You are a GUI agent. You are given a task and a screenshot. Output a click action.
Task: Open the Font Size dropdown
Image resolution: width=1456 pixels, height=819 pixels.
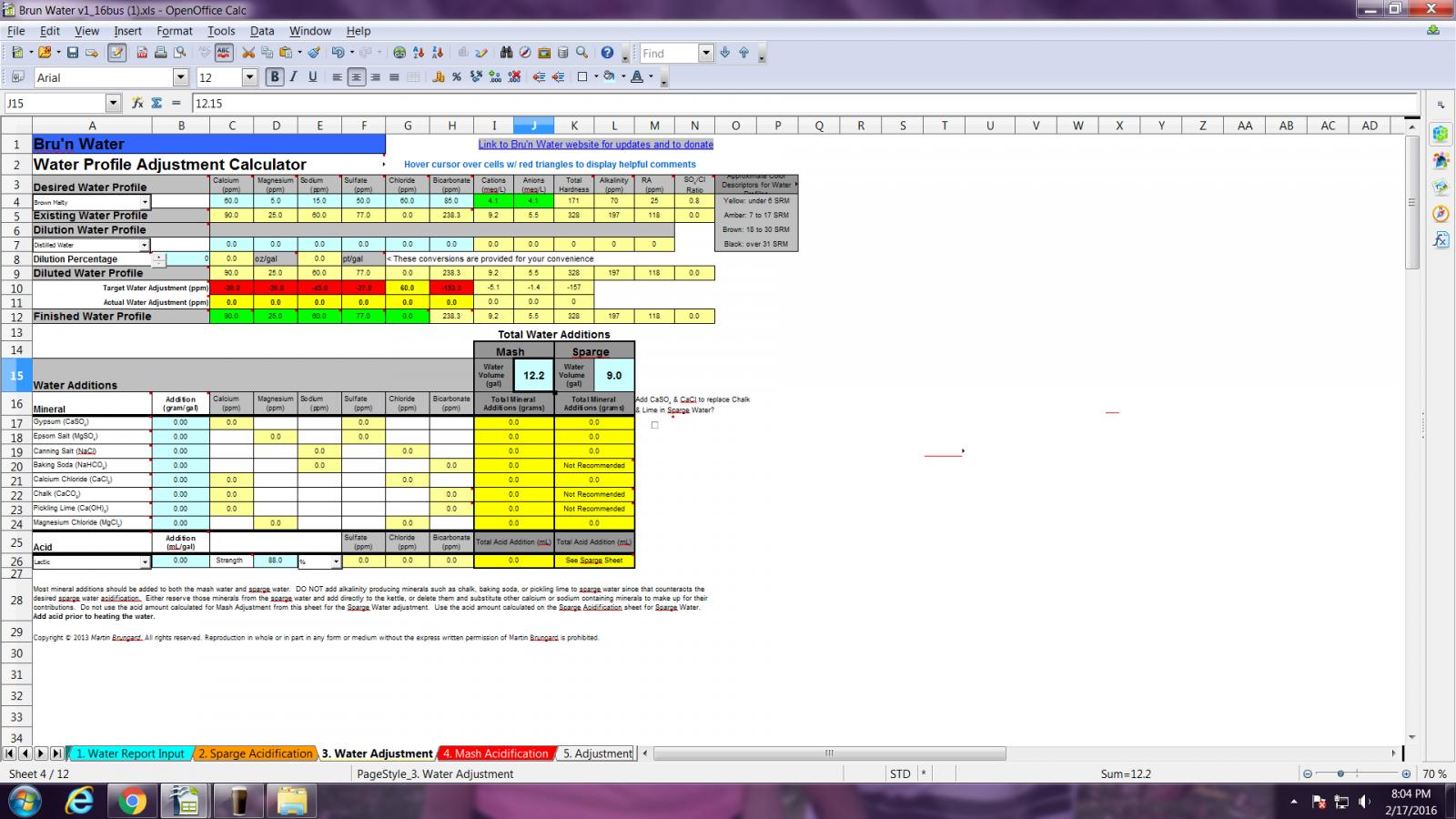point(249,77)
